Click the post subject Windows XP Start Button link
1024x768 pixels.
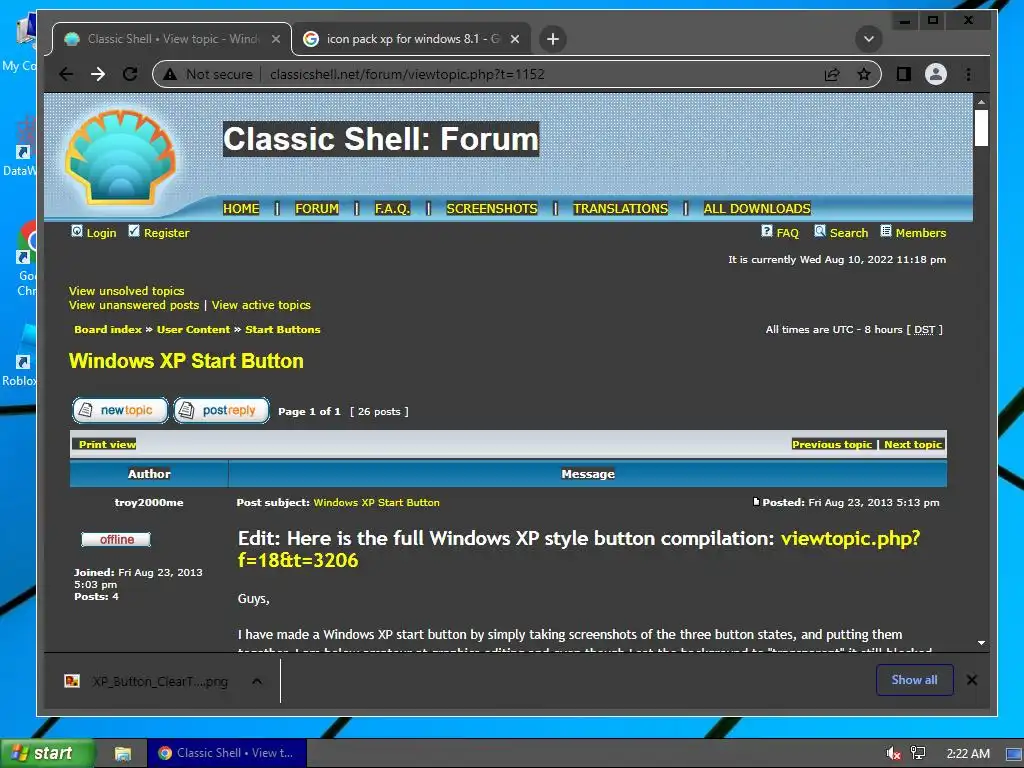(376, 503)
